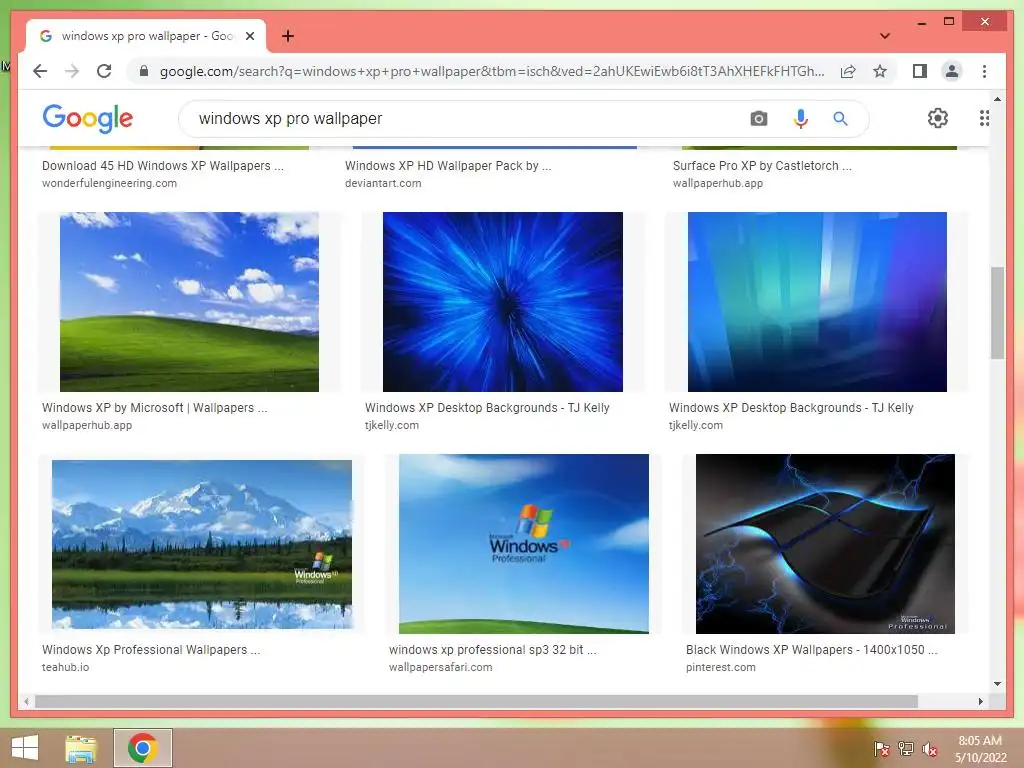Open 'windows xp professional sp3 32 bit' link
1024x768 pixels.
492,650
